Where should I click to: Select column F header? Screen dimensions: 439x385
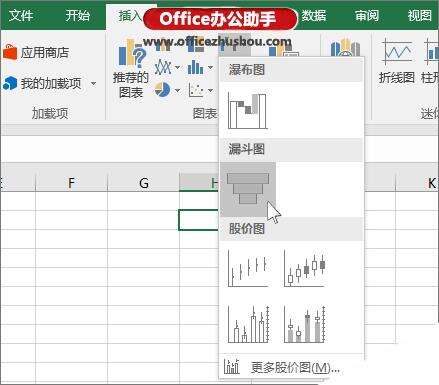71,182
